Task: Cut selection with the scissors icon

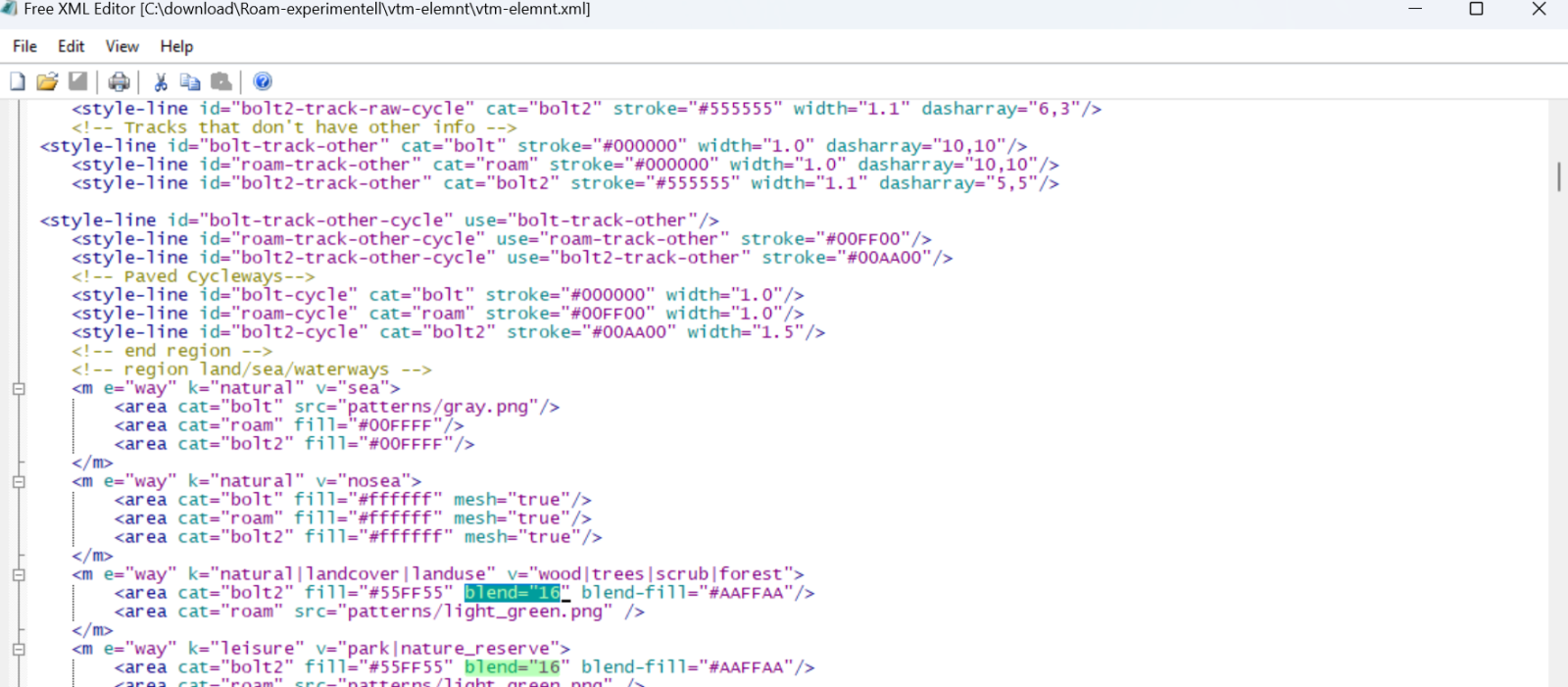Action: [x=161, y=81]
